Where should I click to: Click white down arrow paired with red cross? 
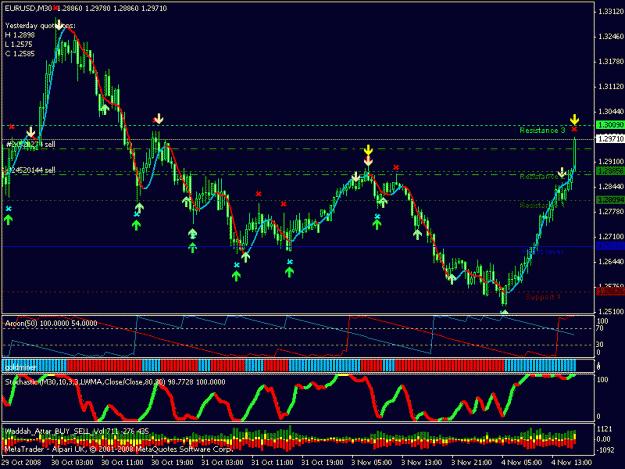tap(159, 118)
